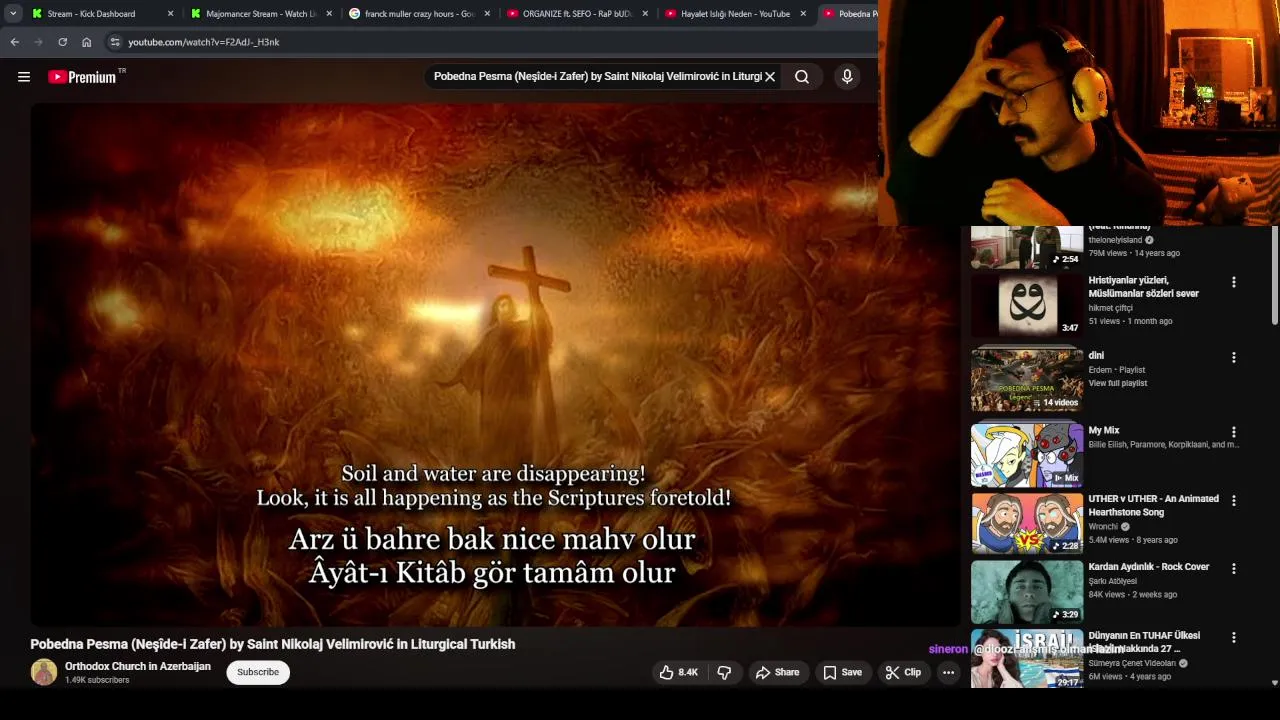
Task: Go to YouTube Premium home logo
Action: pyautogui.click(x=83, y=77)
